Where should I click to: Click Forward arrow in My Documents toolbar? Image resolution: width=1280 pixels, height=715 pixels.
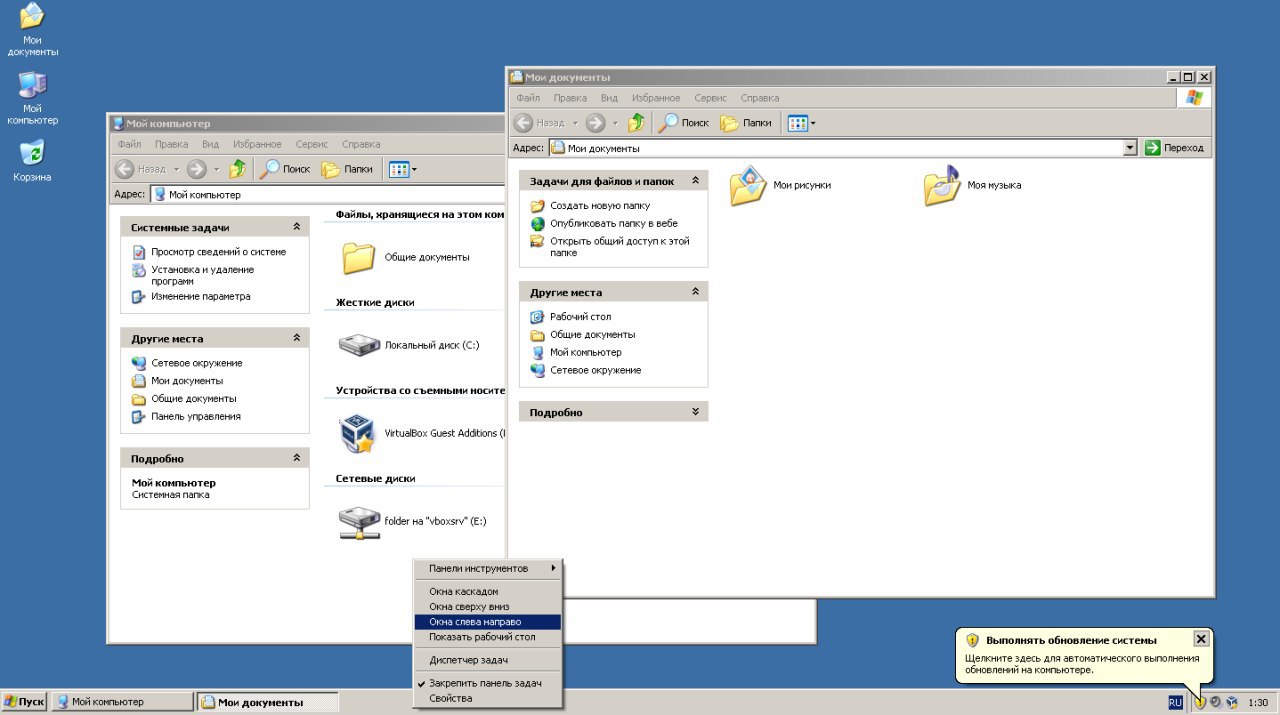pos(596,123)
